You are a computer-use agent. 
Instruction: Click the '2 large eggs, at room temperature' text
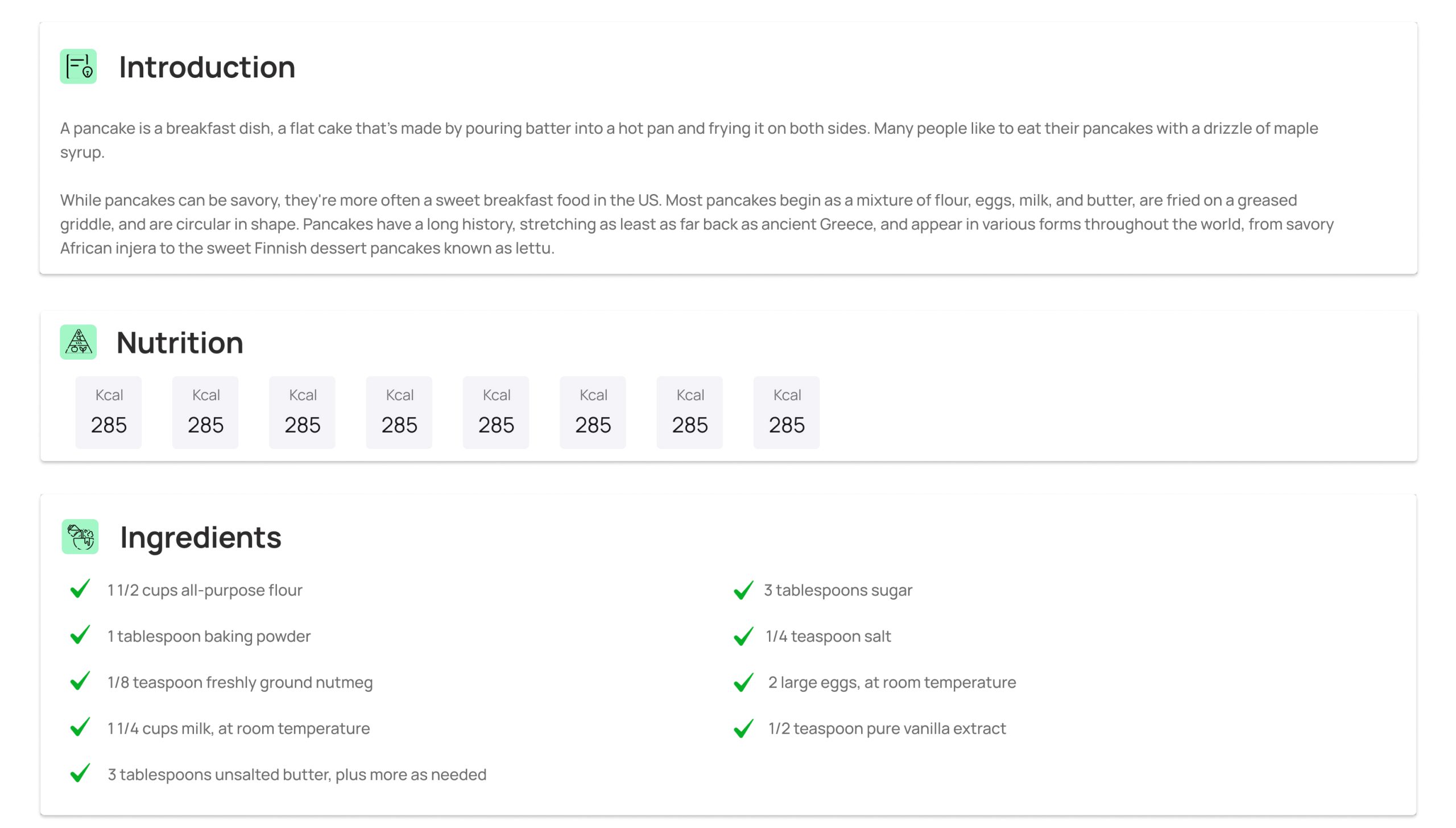pyautogui.click(x=892, y=682)
